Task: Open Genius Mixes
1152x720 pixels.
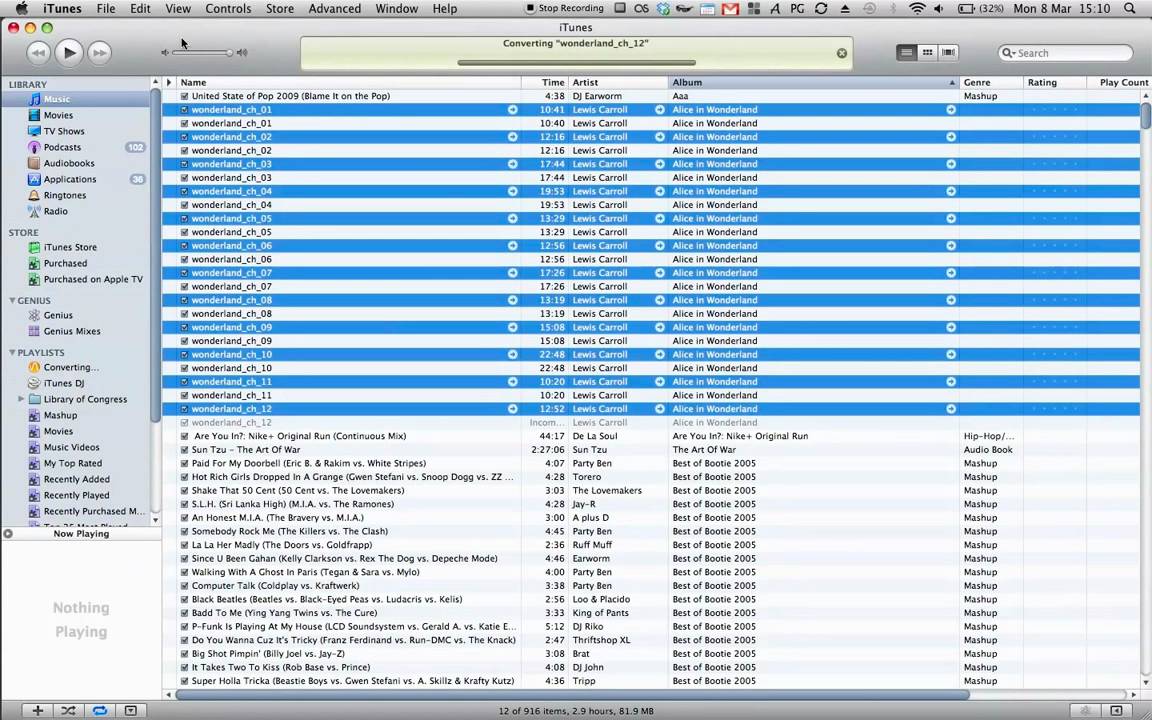Action: 72,331
